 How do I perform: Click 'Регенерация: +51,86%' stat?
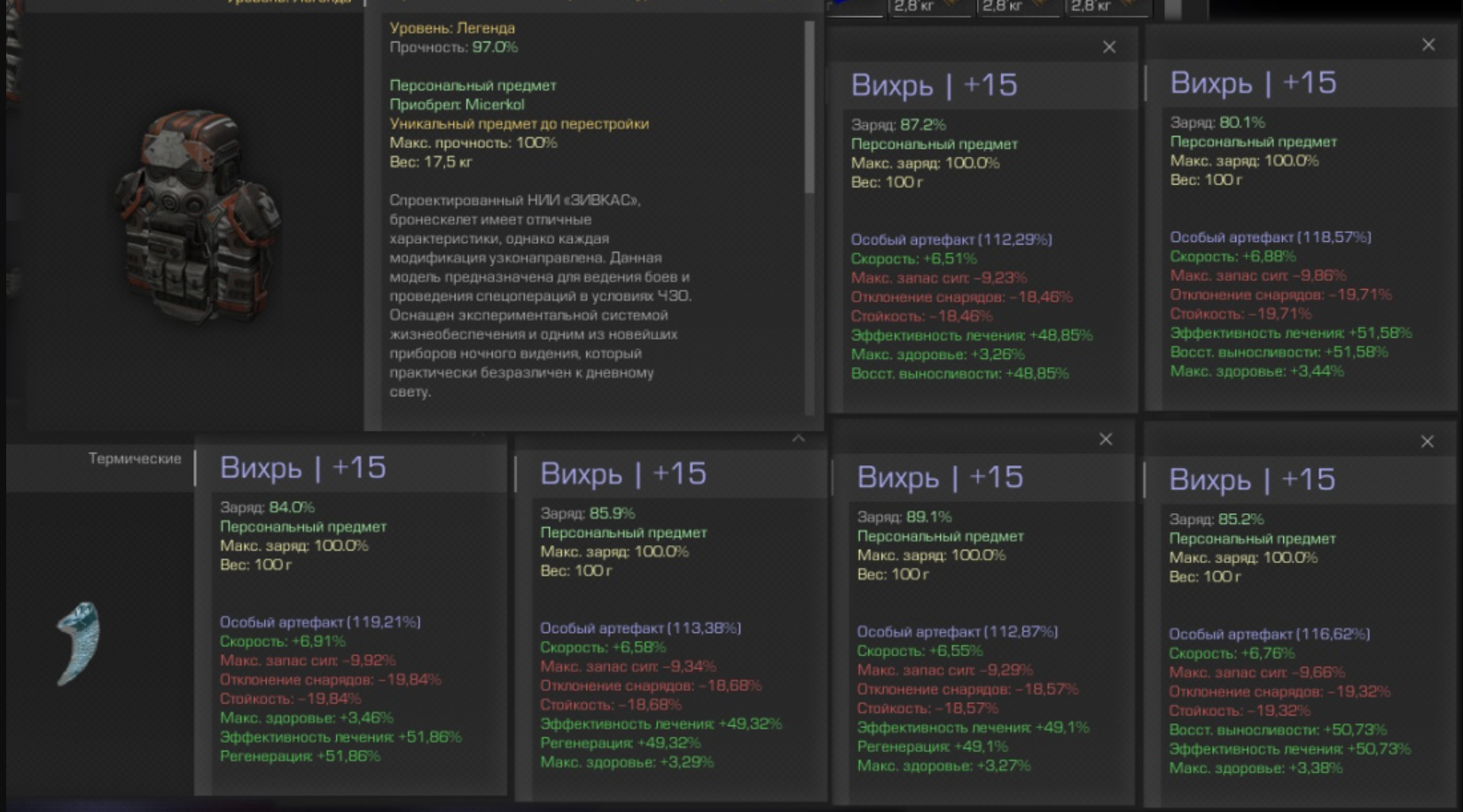click(300, 756)
